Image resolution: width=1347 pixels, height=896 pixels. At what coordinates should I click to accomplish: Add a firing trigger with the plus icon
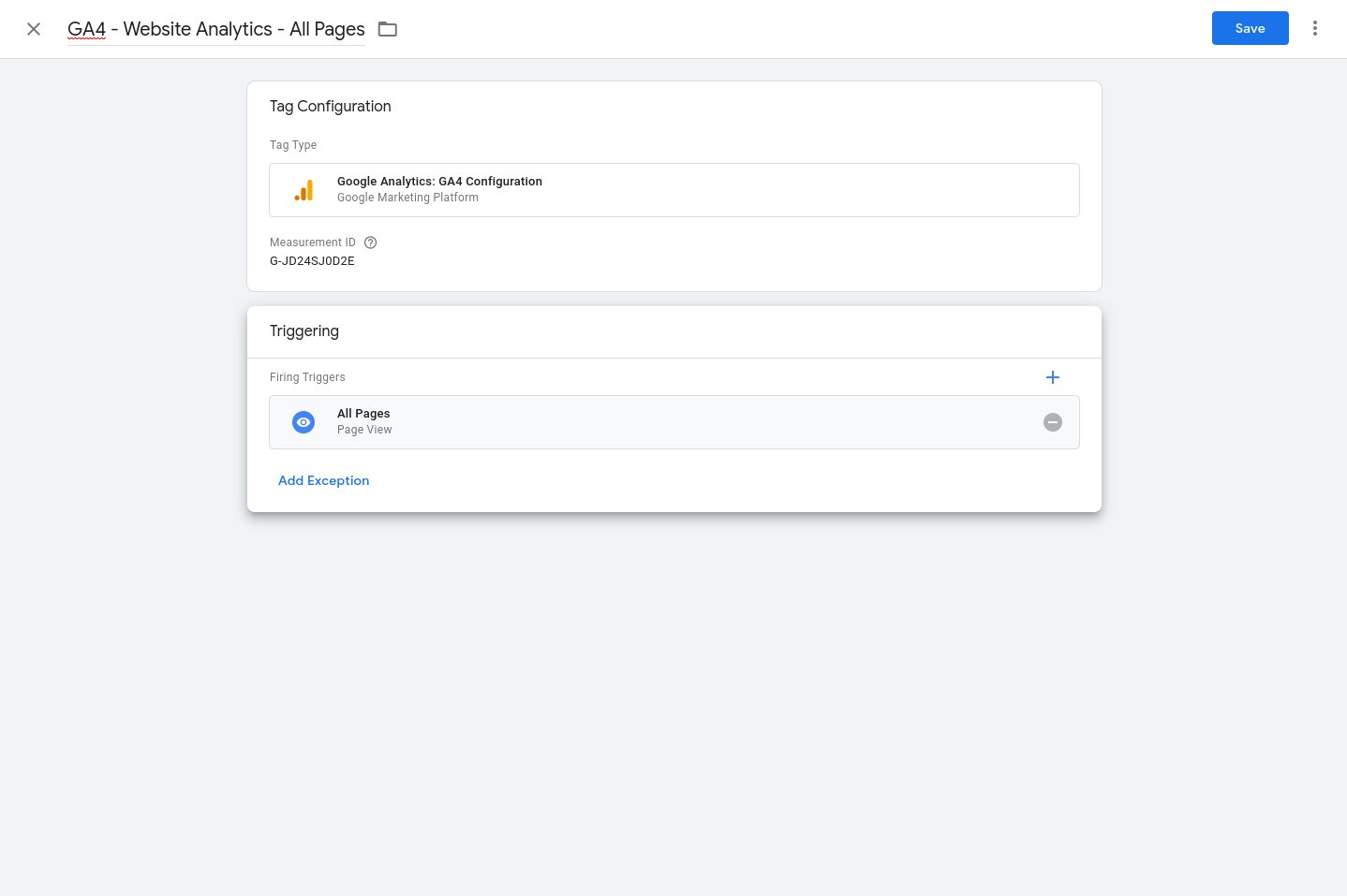1053,377
